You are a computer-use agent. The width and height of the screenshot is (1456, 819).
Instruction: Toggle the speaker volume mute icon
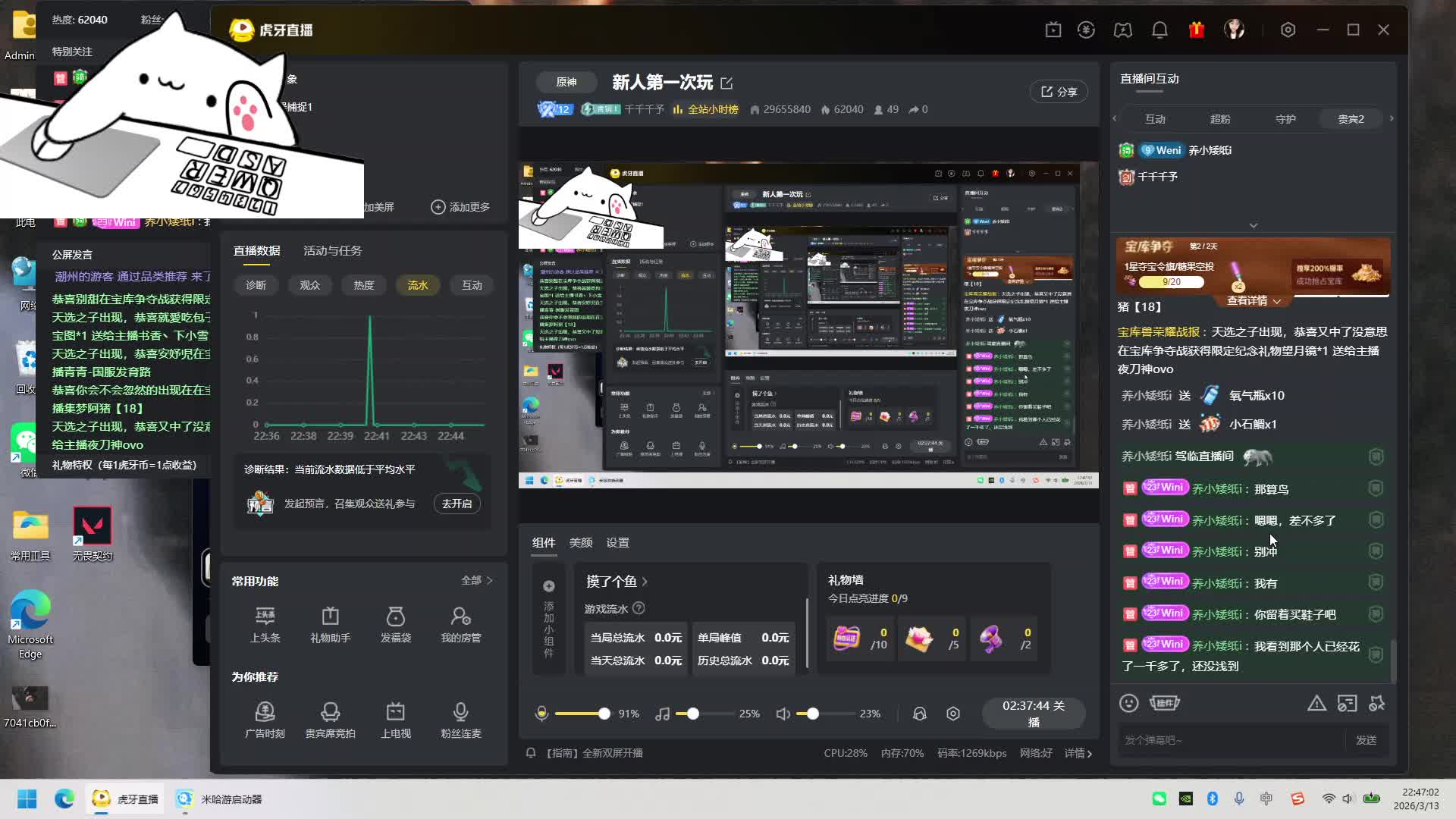783,714
